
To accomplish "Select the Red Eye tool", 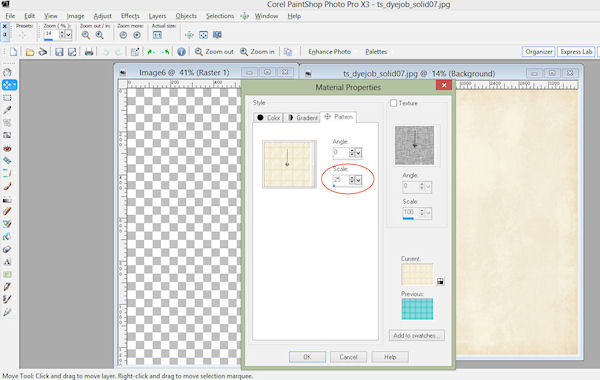I will (x=7, y=148).
